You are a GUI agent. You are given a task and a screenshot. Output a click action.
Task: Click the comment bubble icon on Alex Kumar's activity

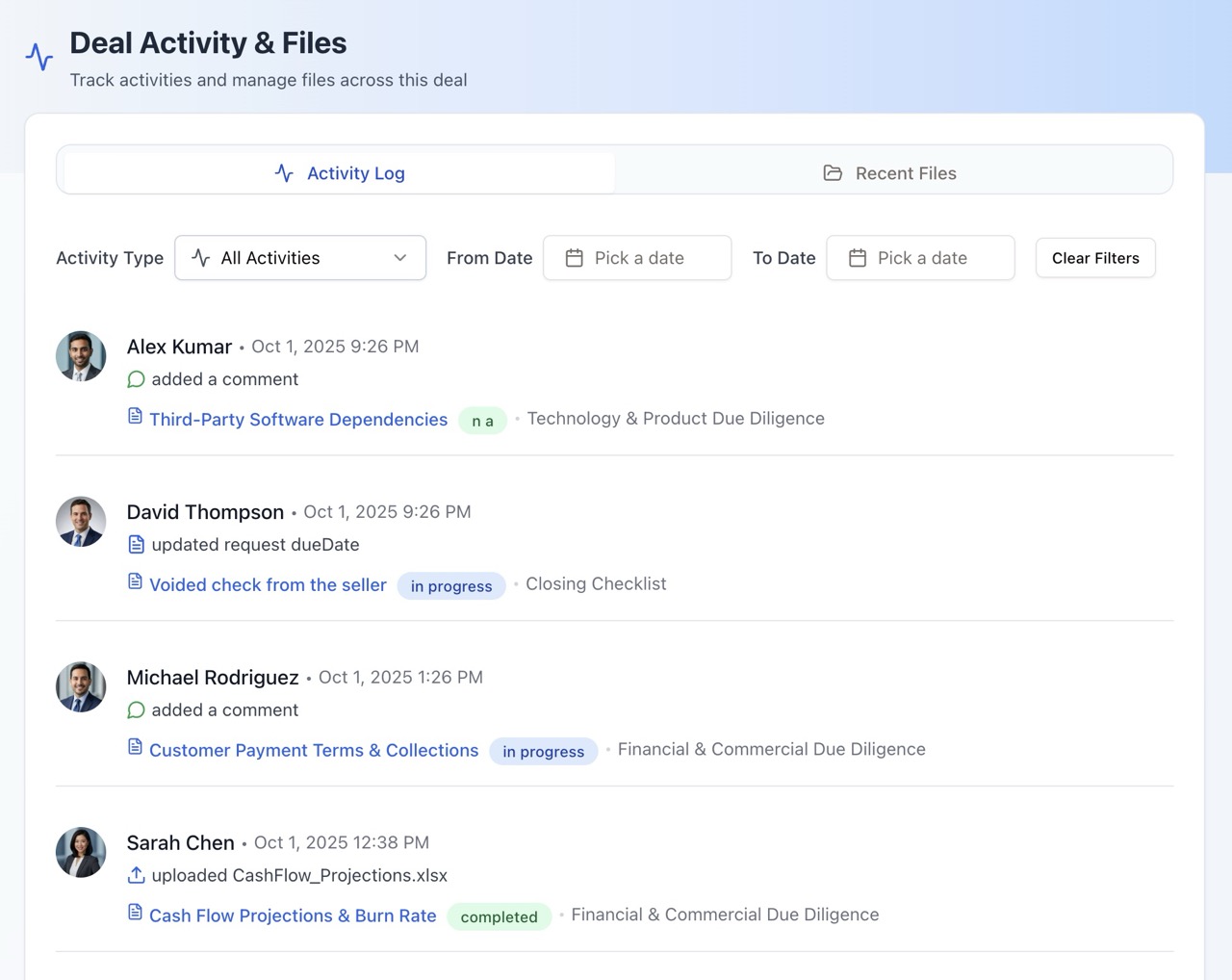[x=136, y=379]
